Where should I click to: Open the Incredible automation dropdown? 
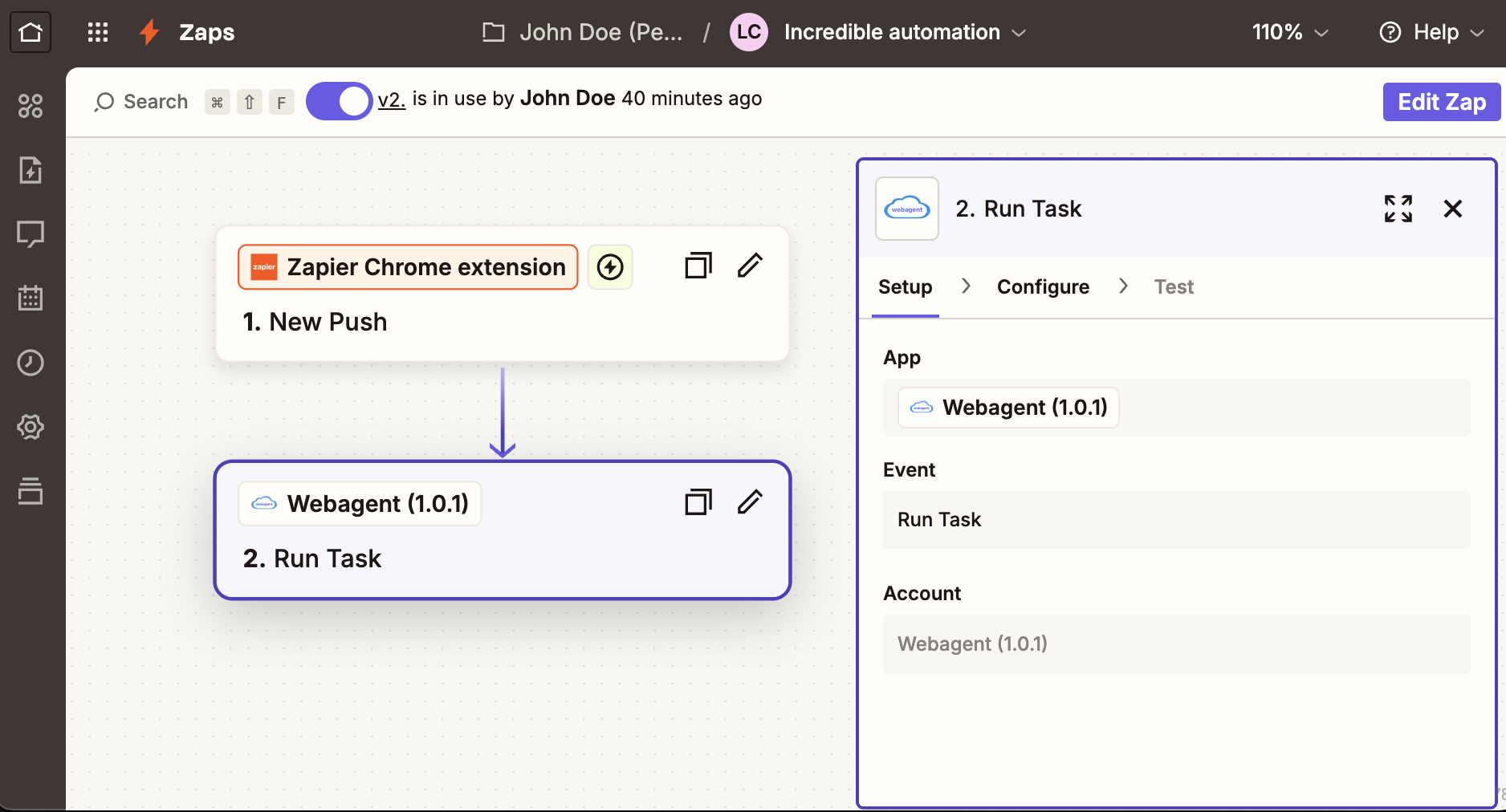tap(1019, 33)
